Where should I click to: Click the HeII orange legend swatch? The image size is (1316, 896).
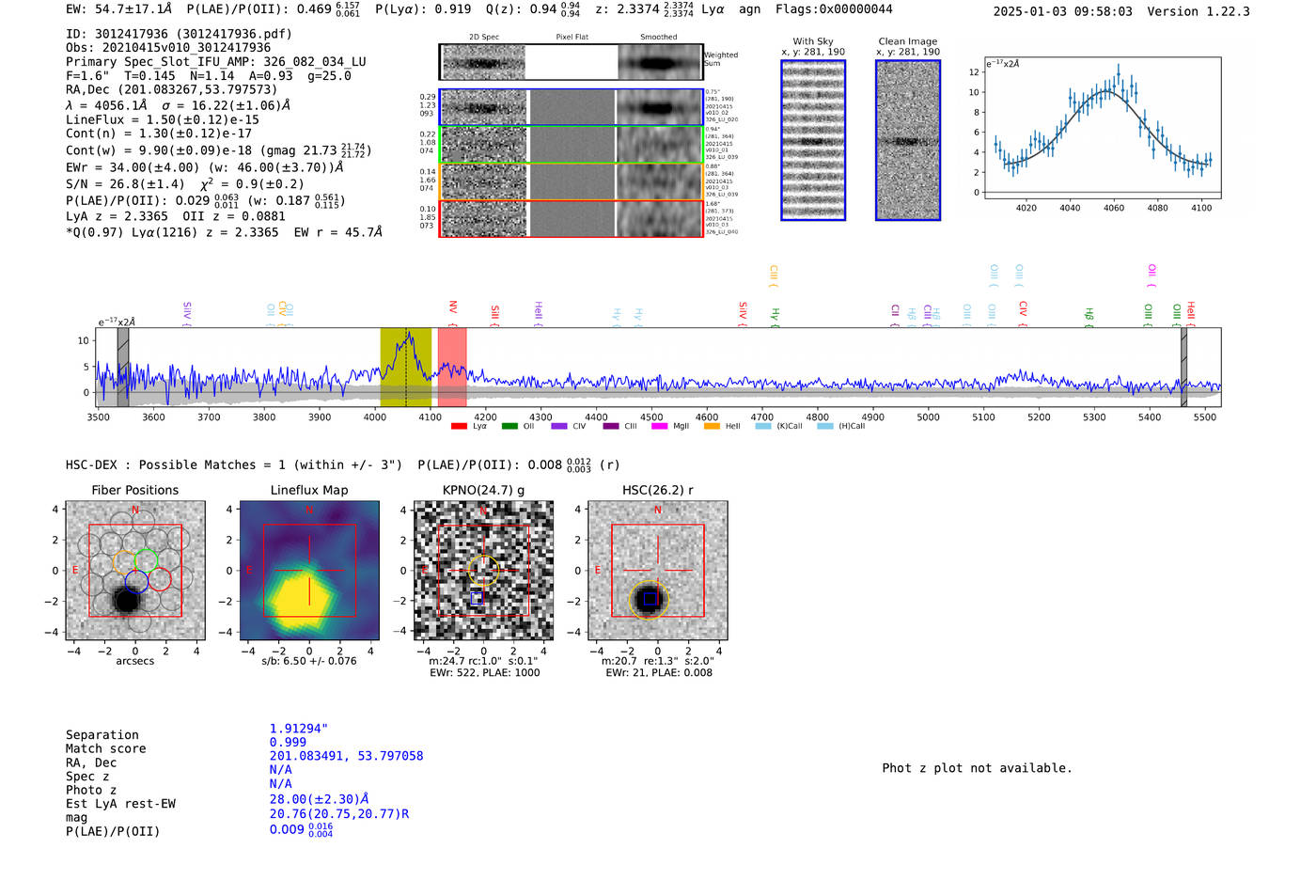click(x=712, y=426)
